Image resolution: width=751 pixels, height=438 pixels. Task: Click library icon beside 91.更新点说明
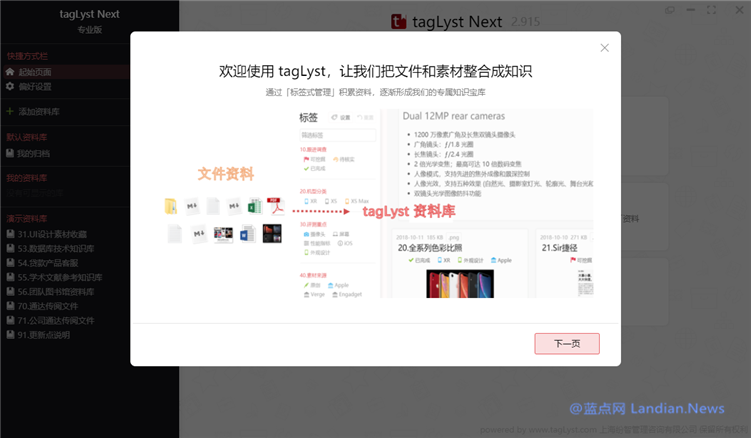[10, 334]
